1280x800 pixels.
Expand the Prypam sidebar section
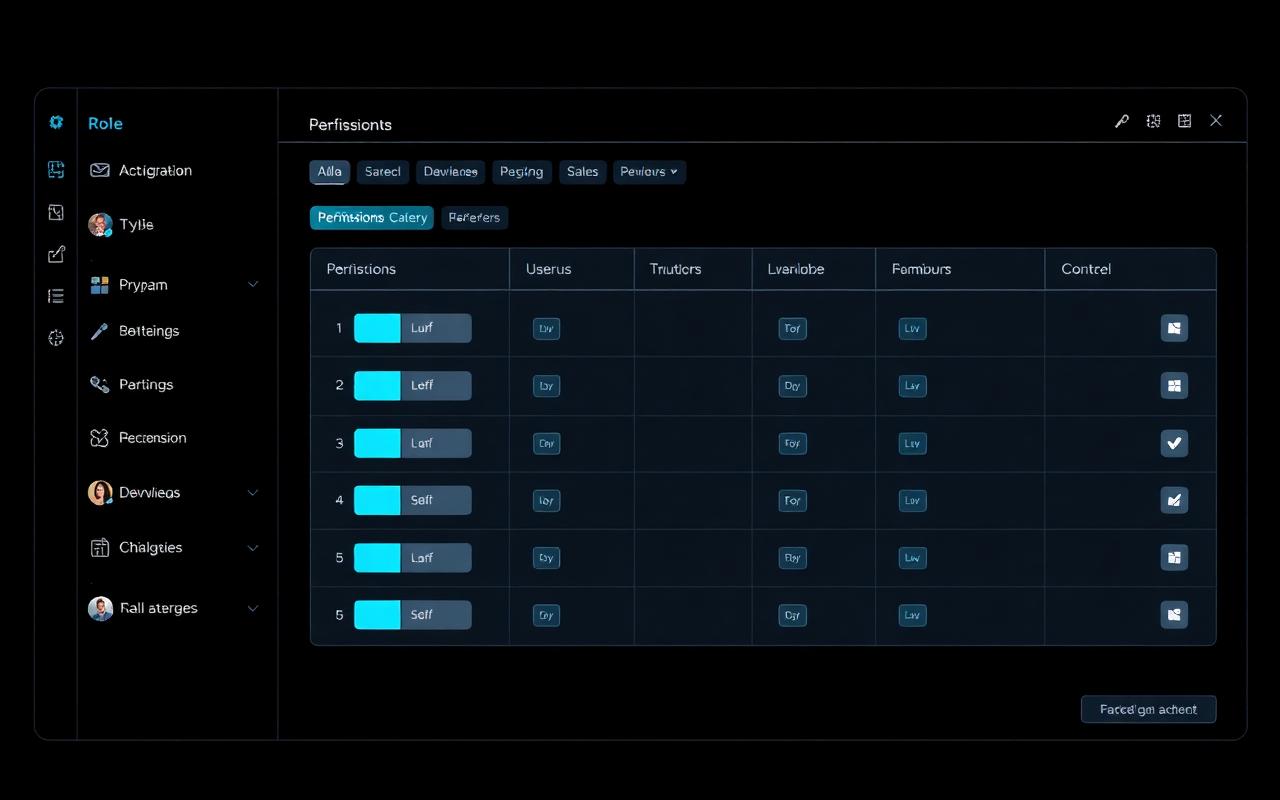[253, 285]
